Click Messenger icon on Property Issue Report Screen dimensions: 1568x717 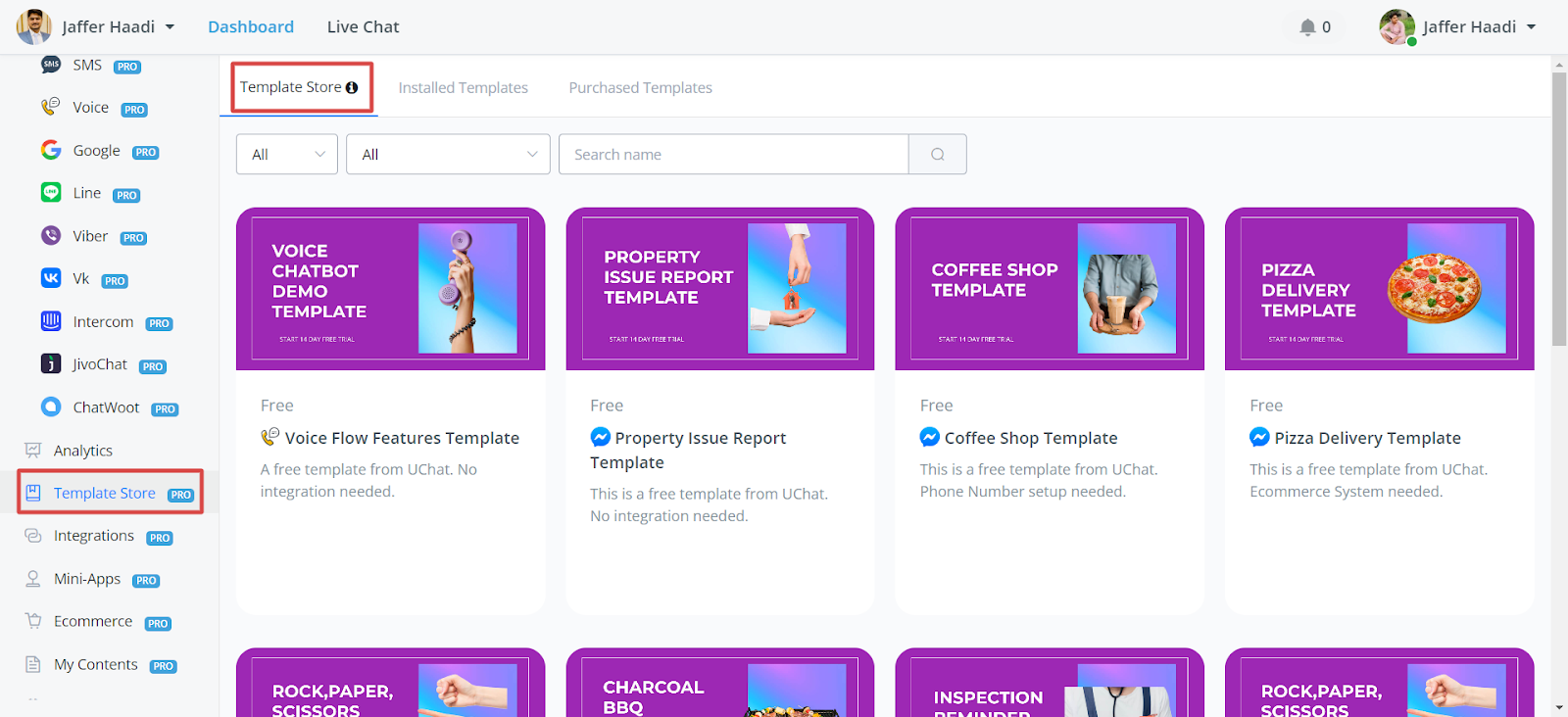coord(601,437)
